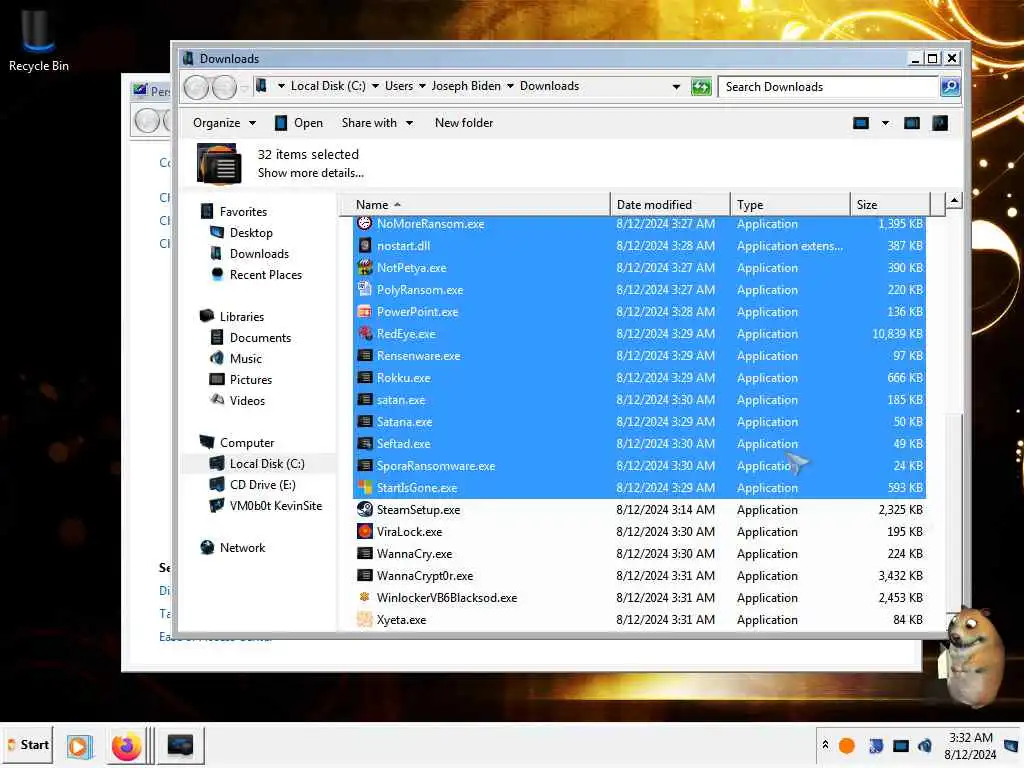The image size is (1024, 768).
Task: Expand the Local Disk (C:) breadcrumb arrow
Action: coord(375,86)
